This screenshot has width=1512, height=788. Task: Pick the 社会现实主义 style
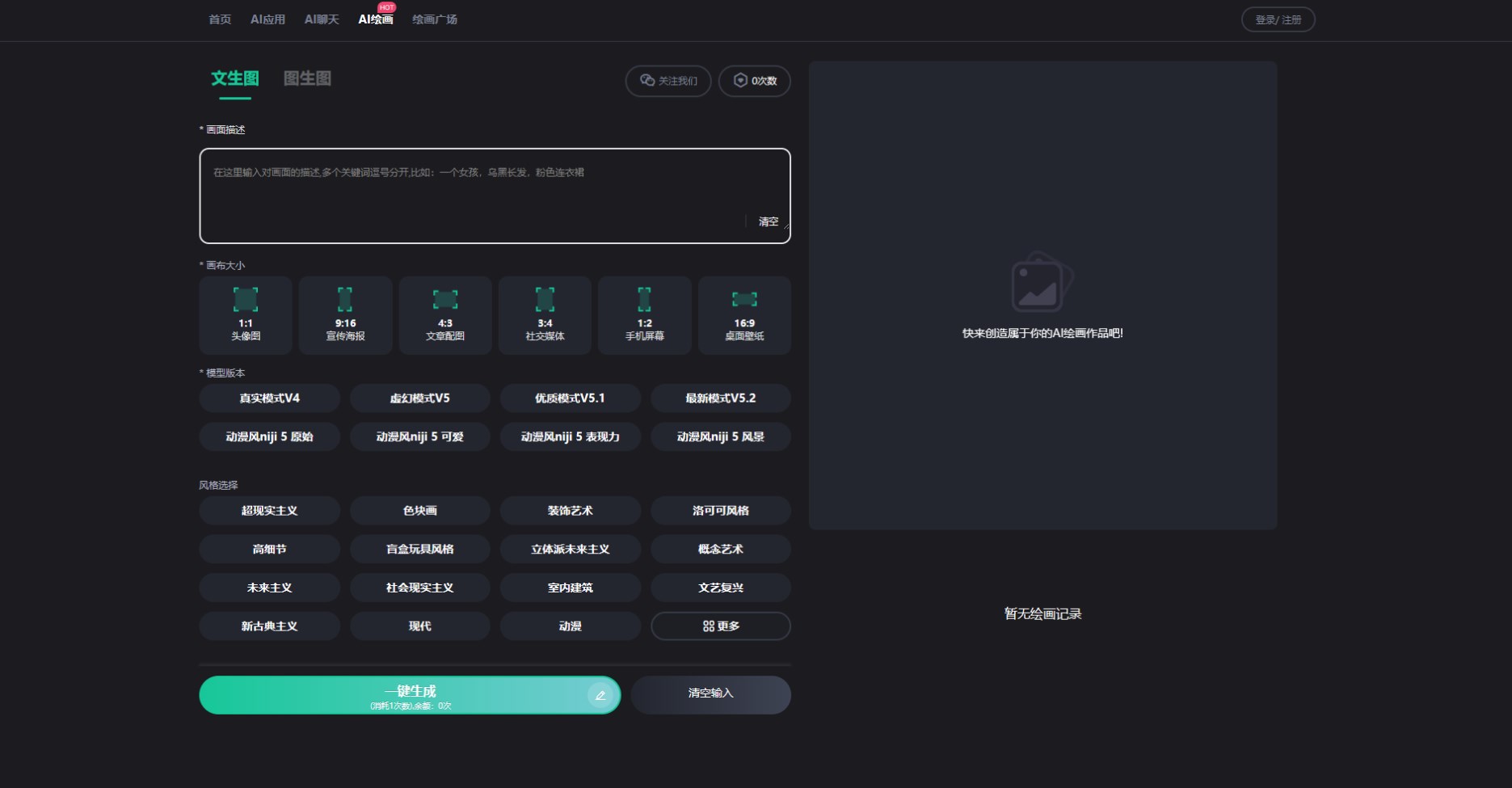coord(419,588)
